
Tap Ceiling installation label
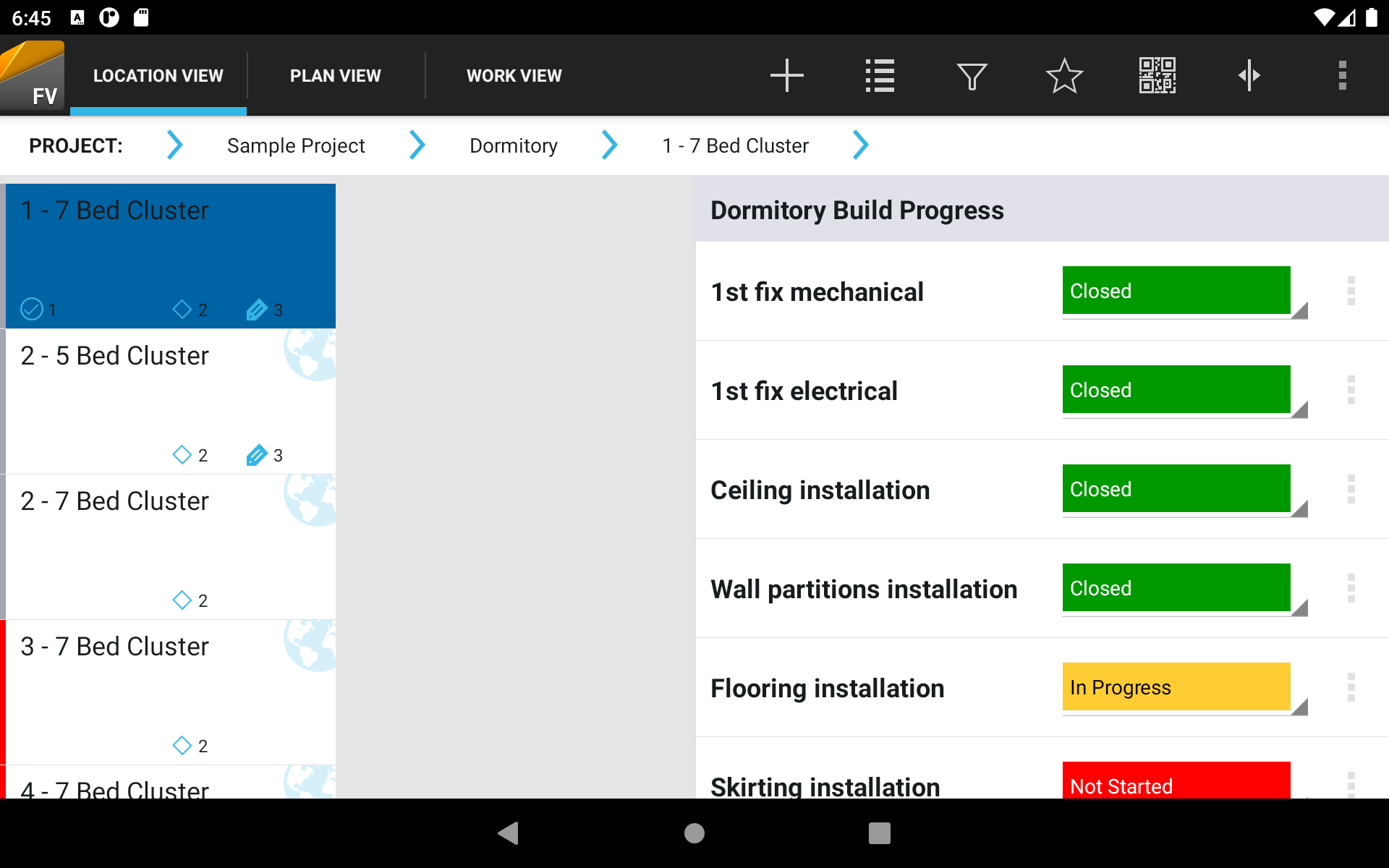tap(820, 490)
